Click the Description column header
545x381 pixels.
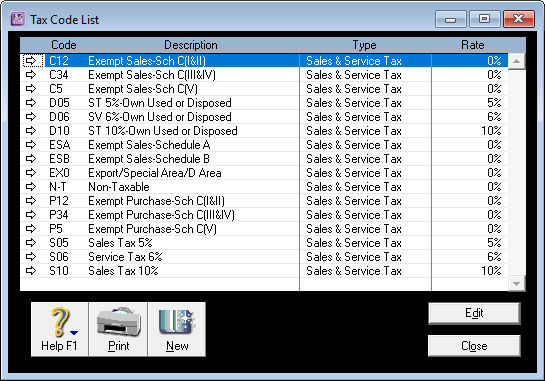pos(191,45)
